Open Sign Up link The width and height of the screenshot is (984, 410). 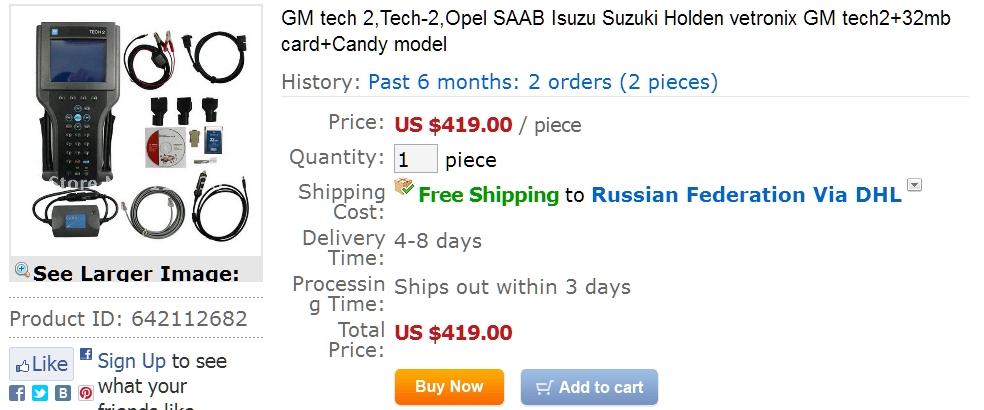pyautogui.click(x=132, y=361)
